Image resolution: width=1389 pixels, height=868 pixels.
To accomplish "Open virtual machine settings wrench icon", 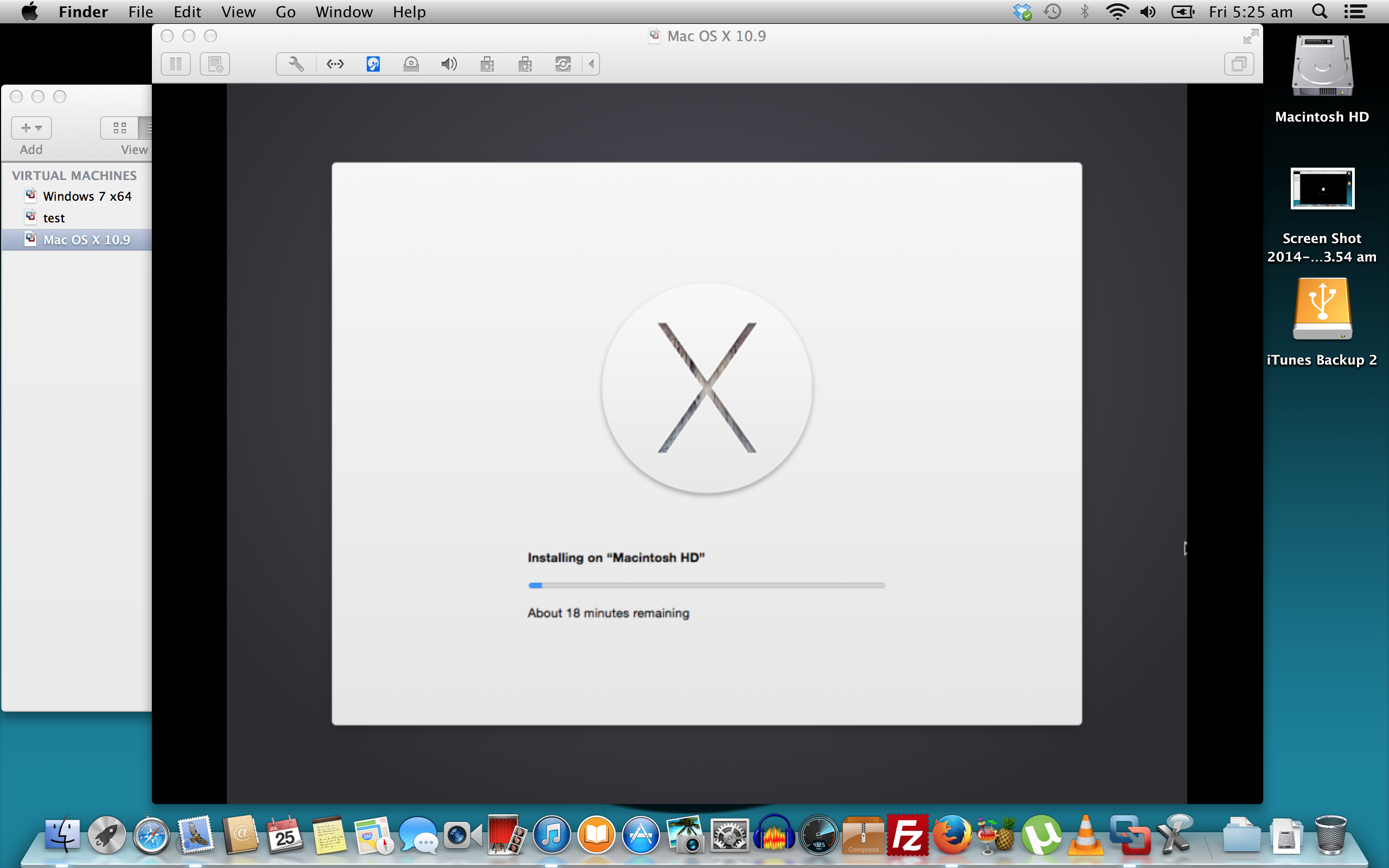I will tap(296, 63).
